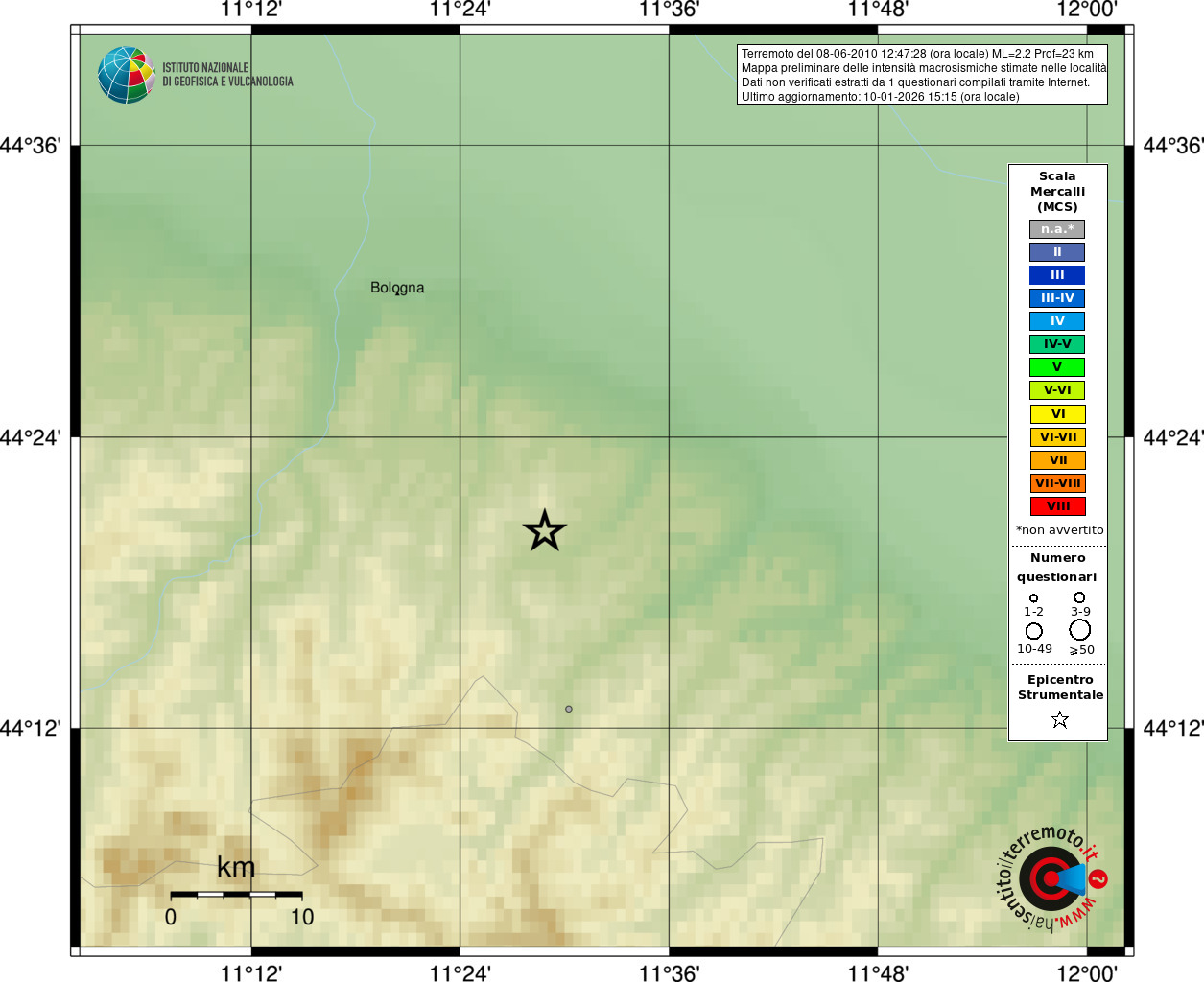Image resolution: width=1204 pixels, height=982 pixels.
Task: Select the IV intensity swatch
Action: [x=1057, y=321]
